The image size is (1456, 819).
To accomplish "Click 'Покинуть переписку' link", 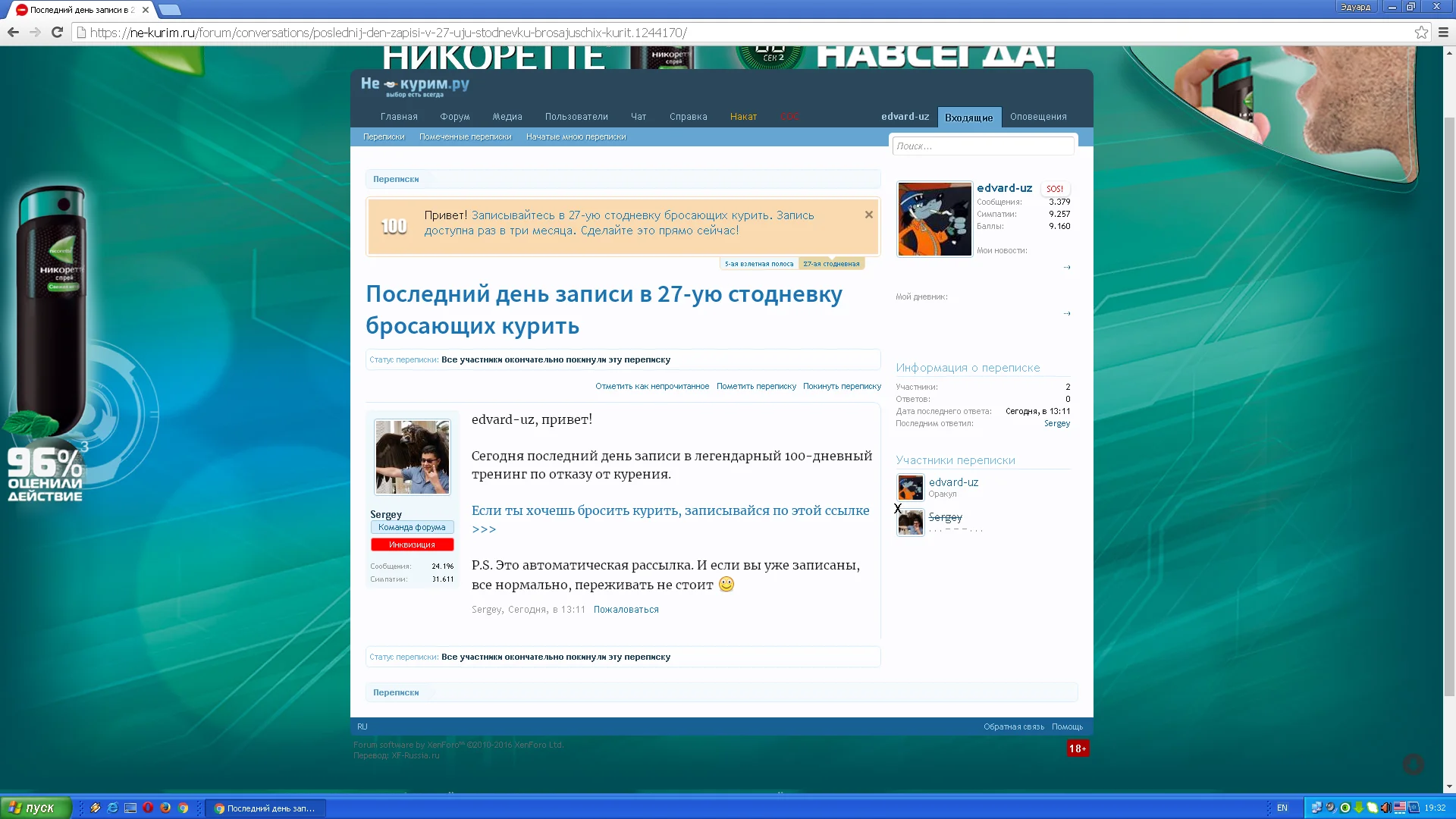I will pos(842,386).
